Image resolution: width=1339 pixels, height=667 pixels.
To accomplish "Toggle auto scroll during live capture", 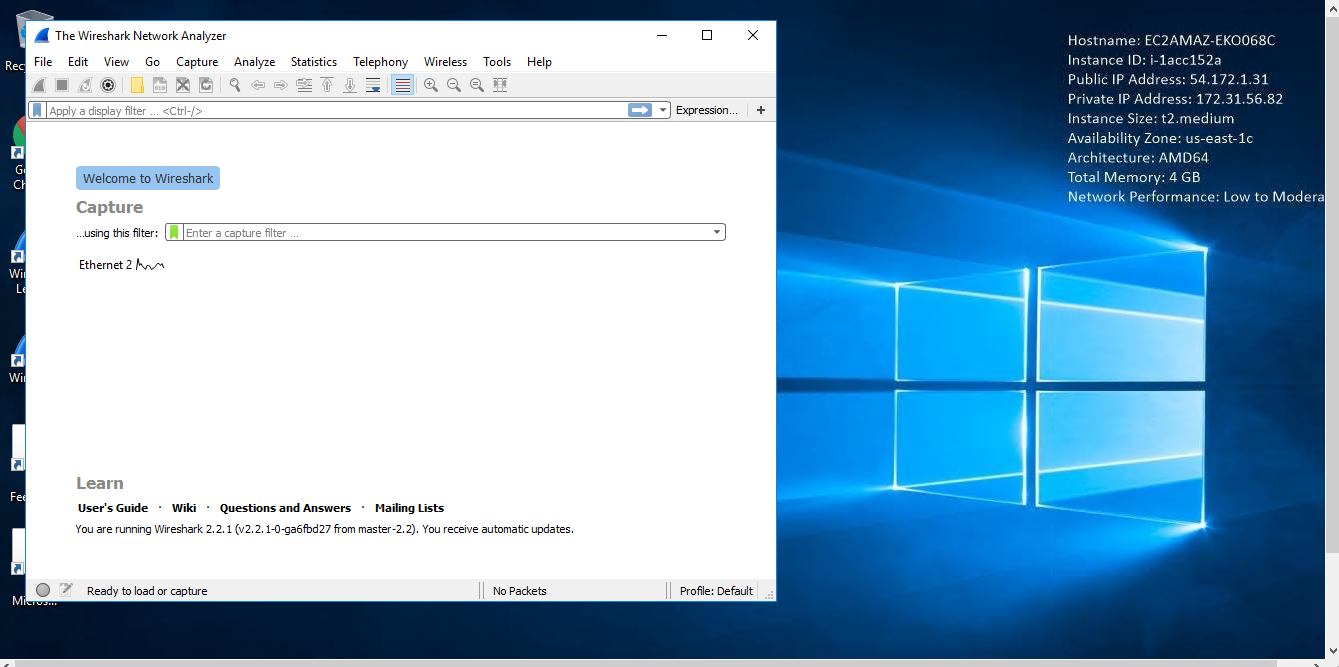I will (373, 86).
